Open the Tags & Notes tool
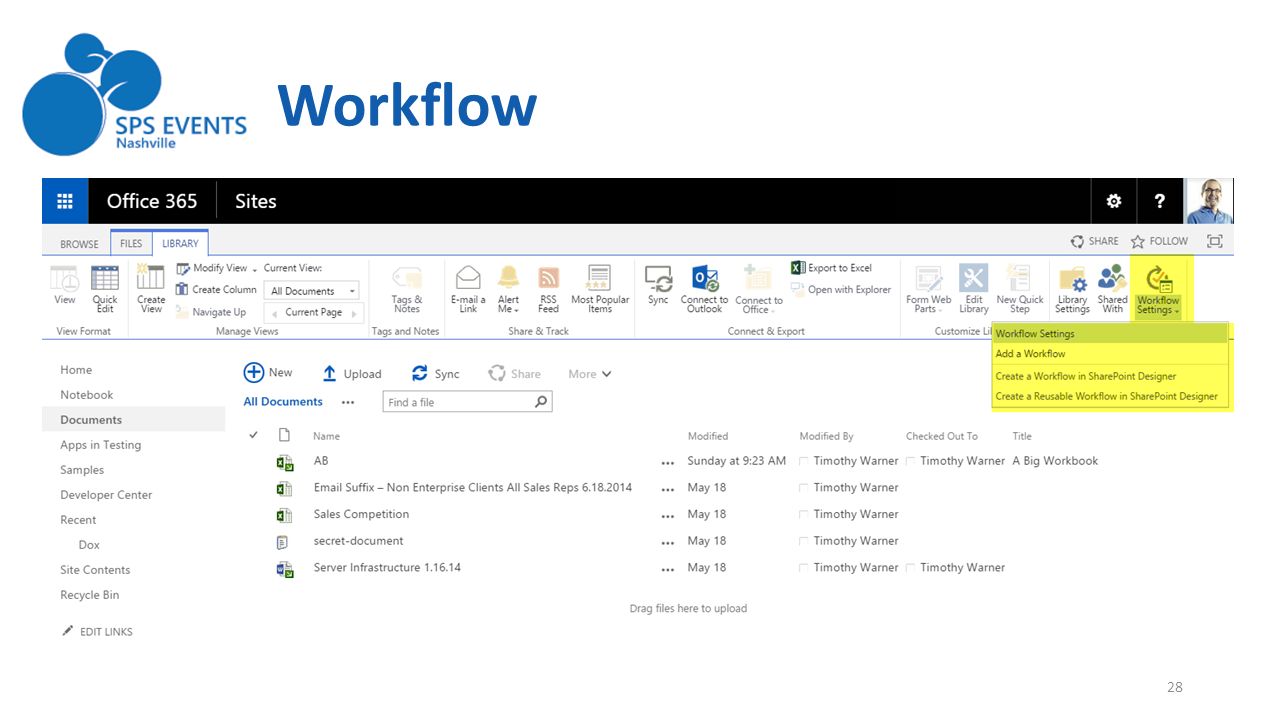The height and width of the screenshot is (720, 1280). click(407, 289)
